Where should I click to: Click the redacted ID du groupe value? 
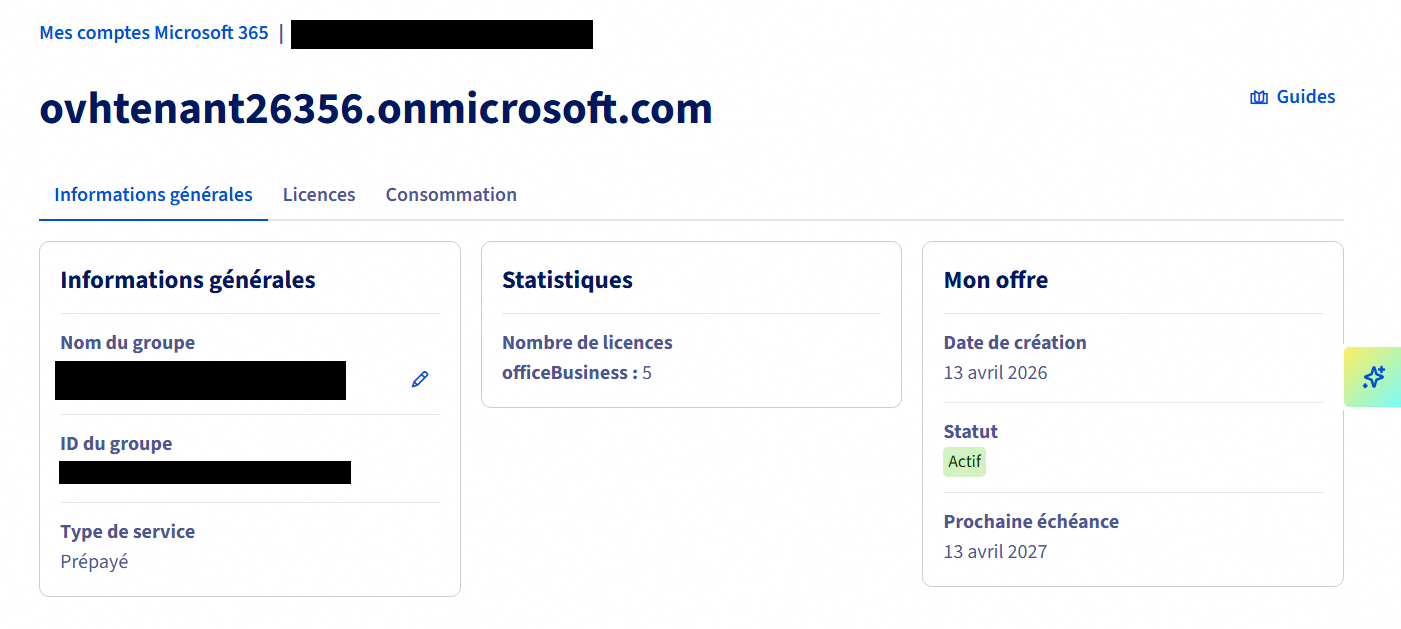tap(205, 473)
